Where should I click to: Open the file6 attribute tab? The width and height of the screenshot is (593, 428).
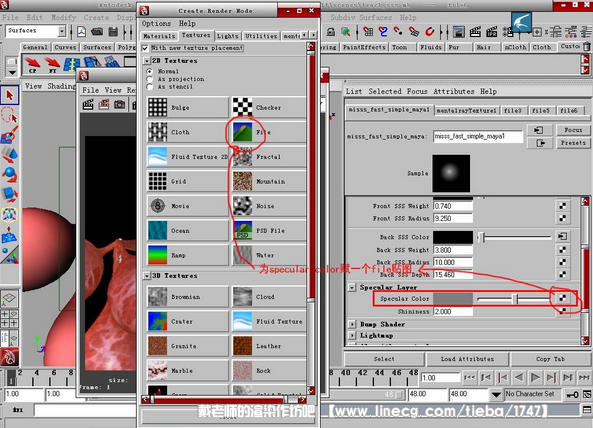pyautogui.click(x=569, y=110)
